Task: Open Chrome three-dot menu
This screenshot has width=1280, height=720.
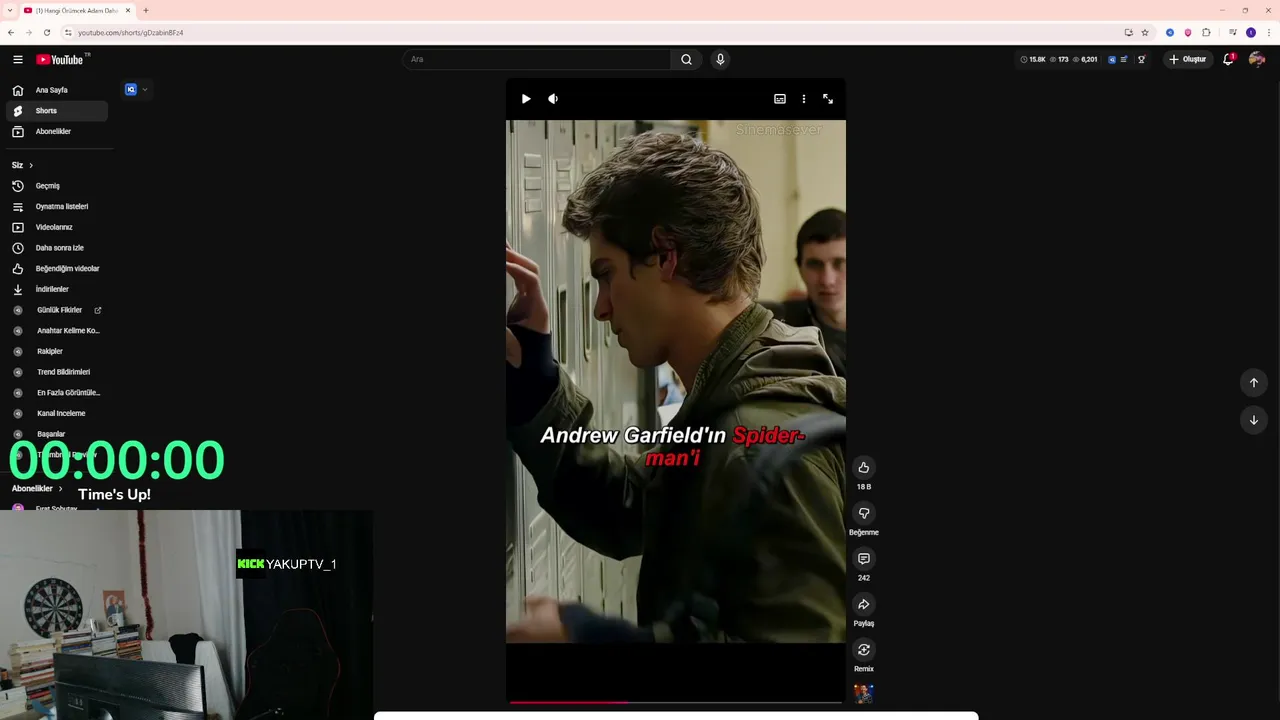Action: coord(1269,32)
